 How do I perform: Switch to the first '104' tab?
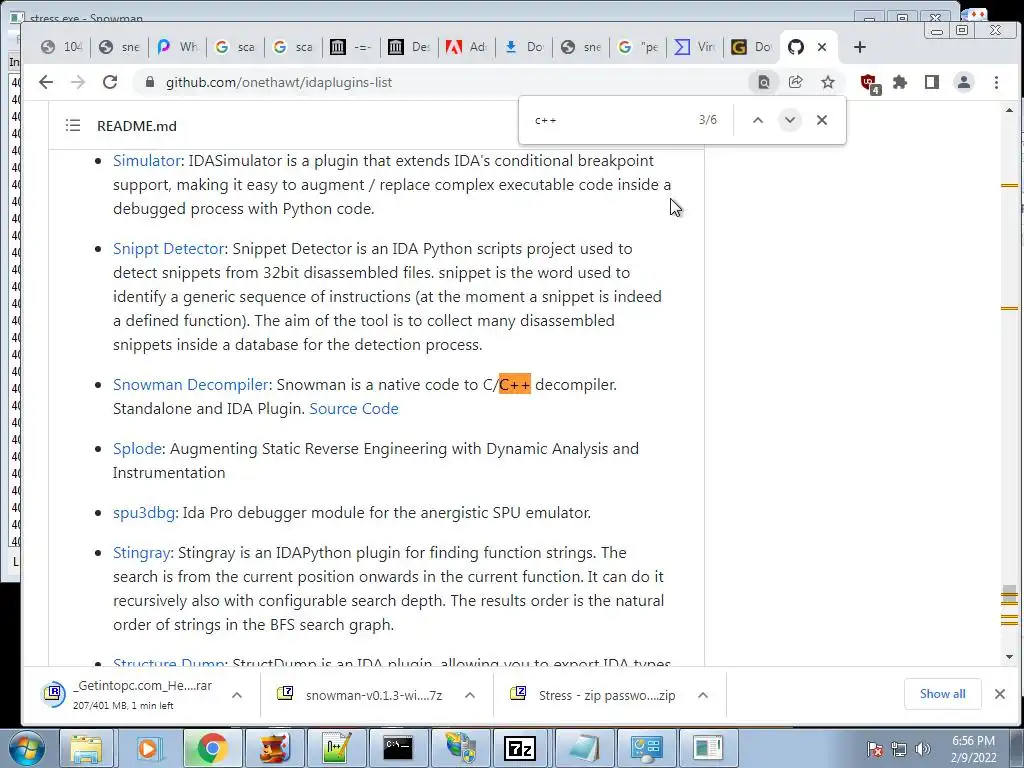tap(61, 47)
